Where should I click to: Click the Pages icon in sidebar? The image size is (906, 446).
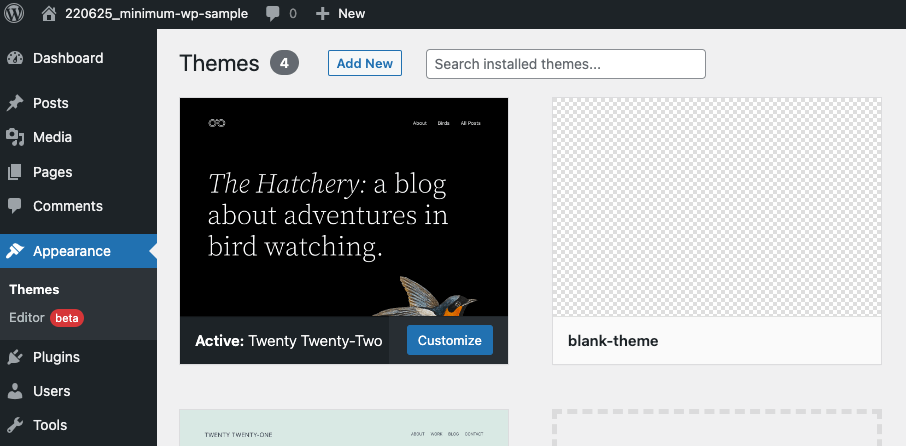click(15, 172)
